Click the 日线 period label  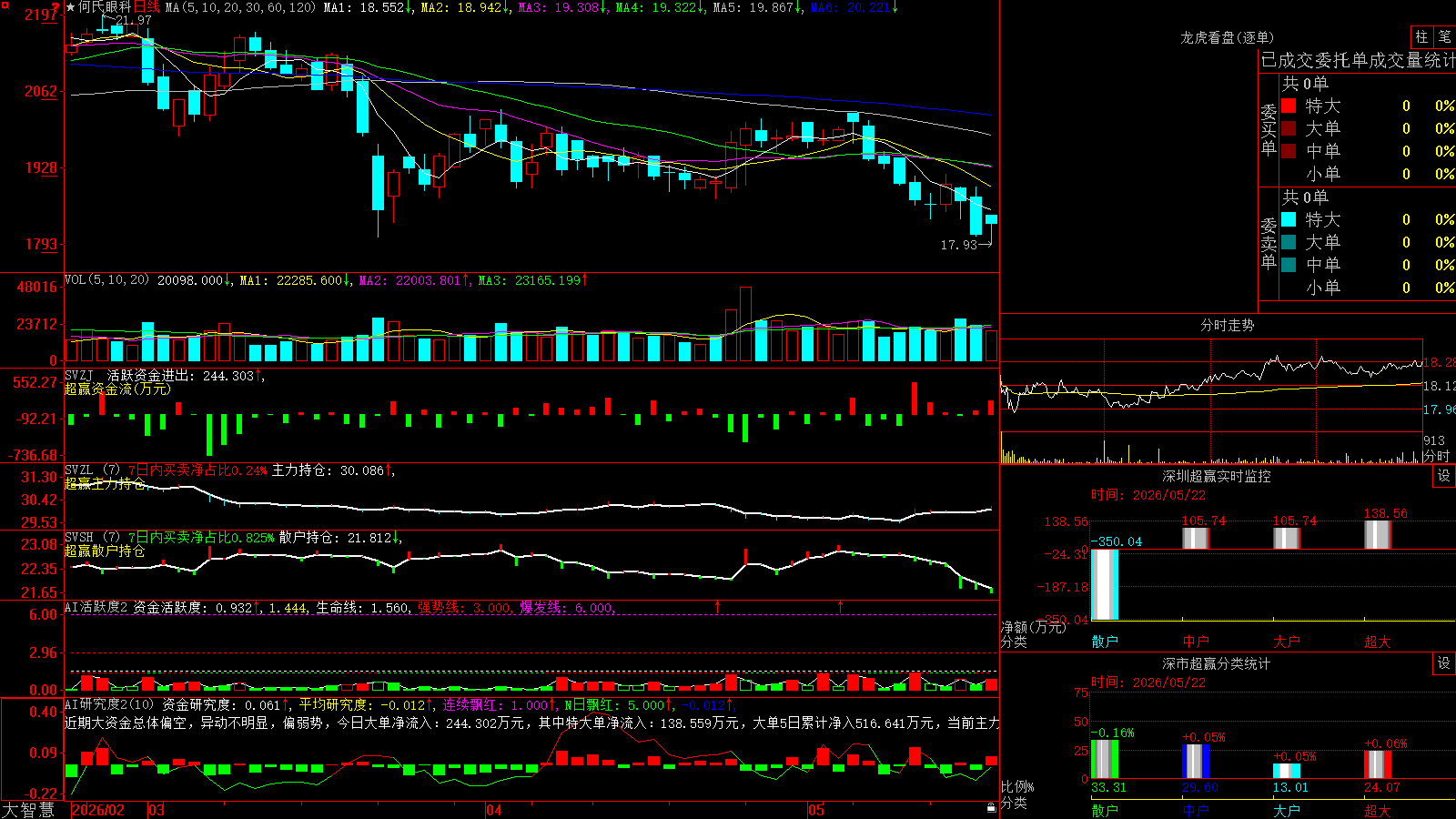point(147,7)
